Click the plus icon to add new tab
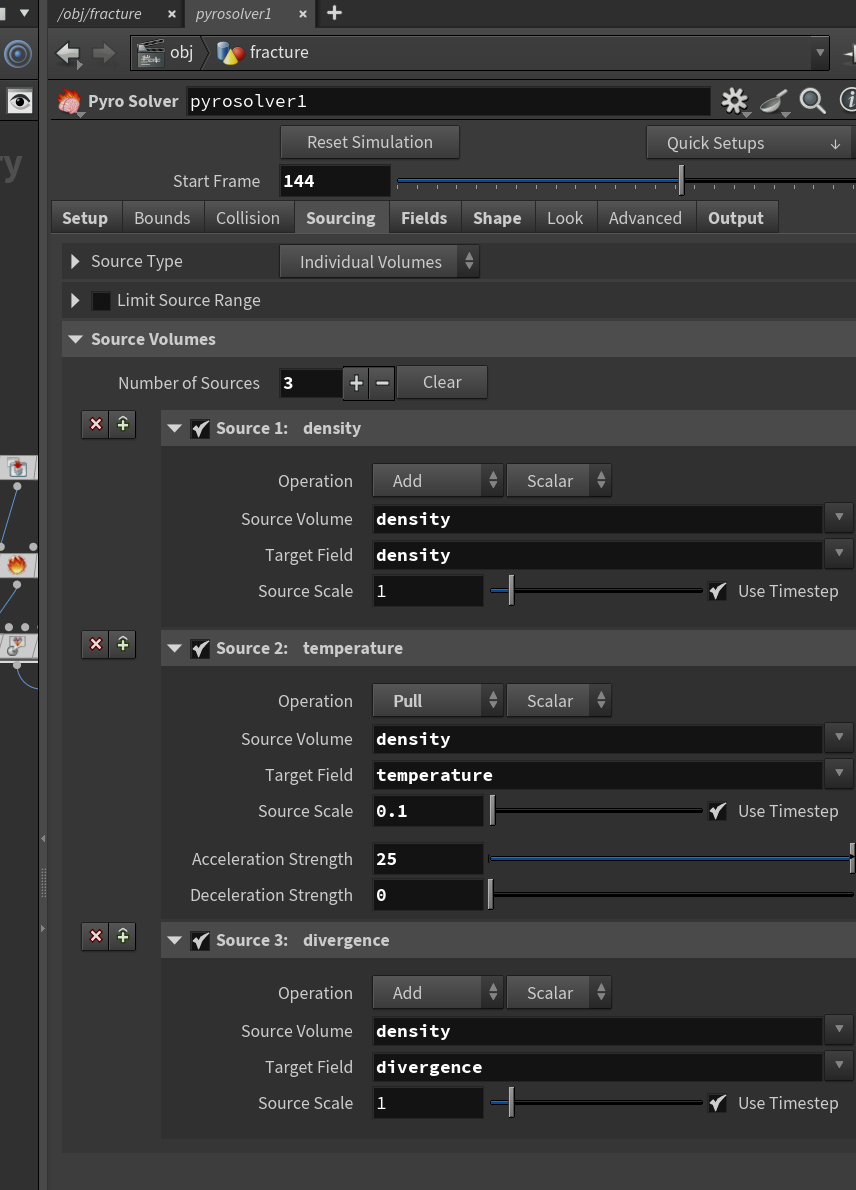Viewport: 856px width, 1190px height. tap(334, 13)
